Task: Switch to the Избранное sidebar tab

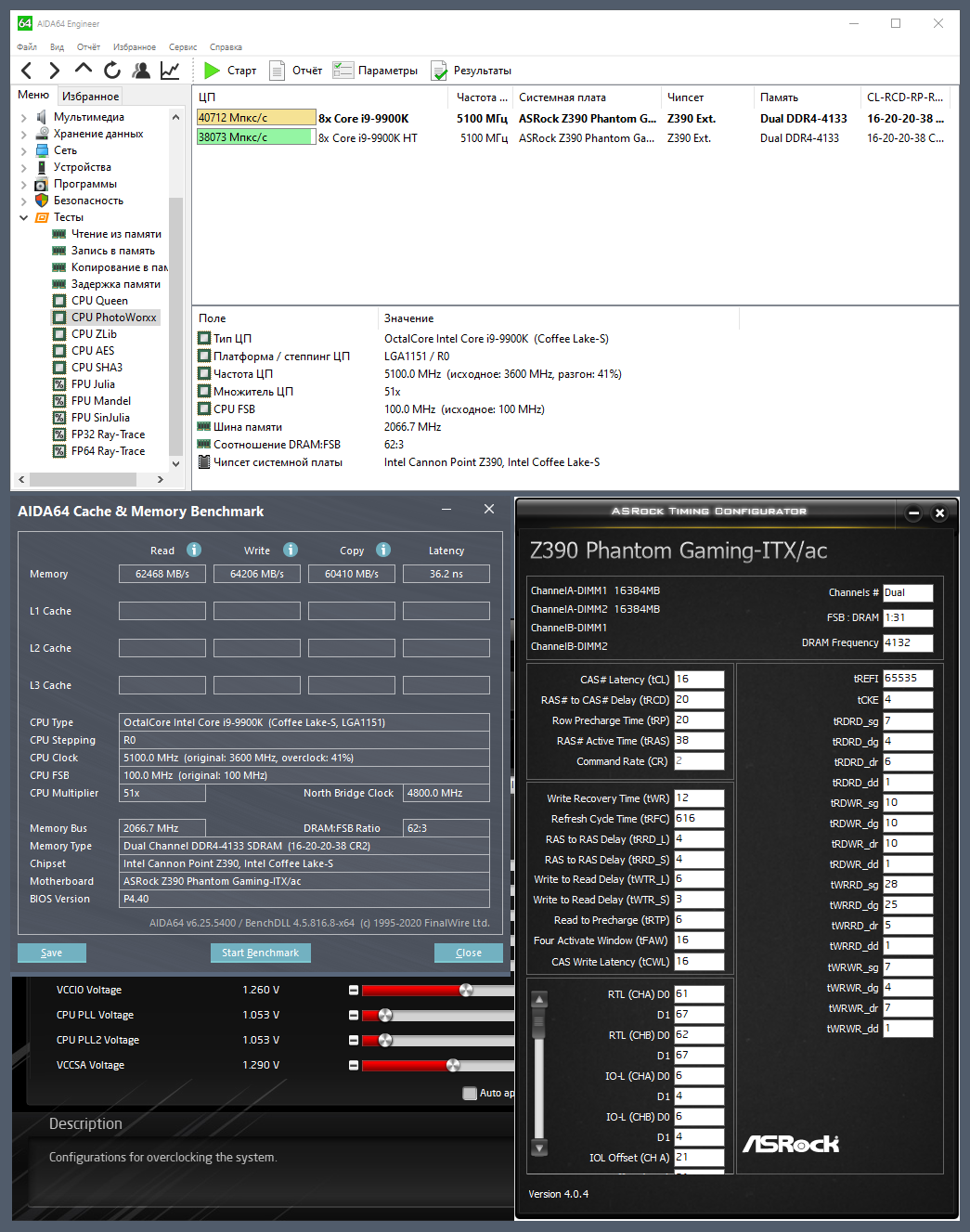Action: pos(90,96)
